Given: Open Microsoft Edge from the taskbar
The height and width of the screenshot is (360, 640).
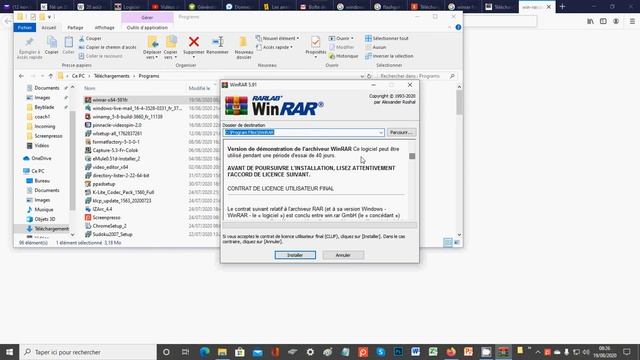Looking at the screenshot, I should tap(204, 352).
